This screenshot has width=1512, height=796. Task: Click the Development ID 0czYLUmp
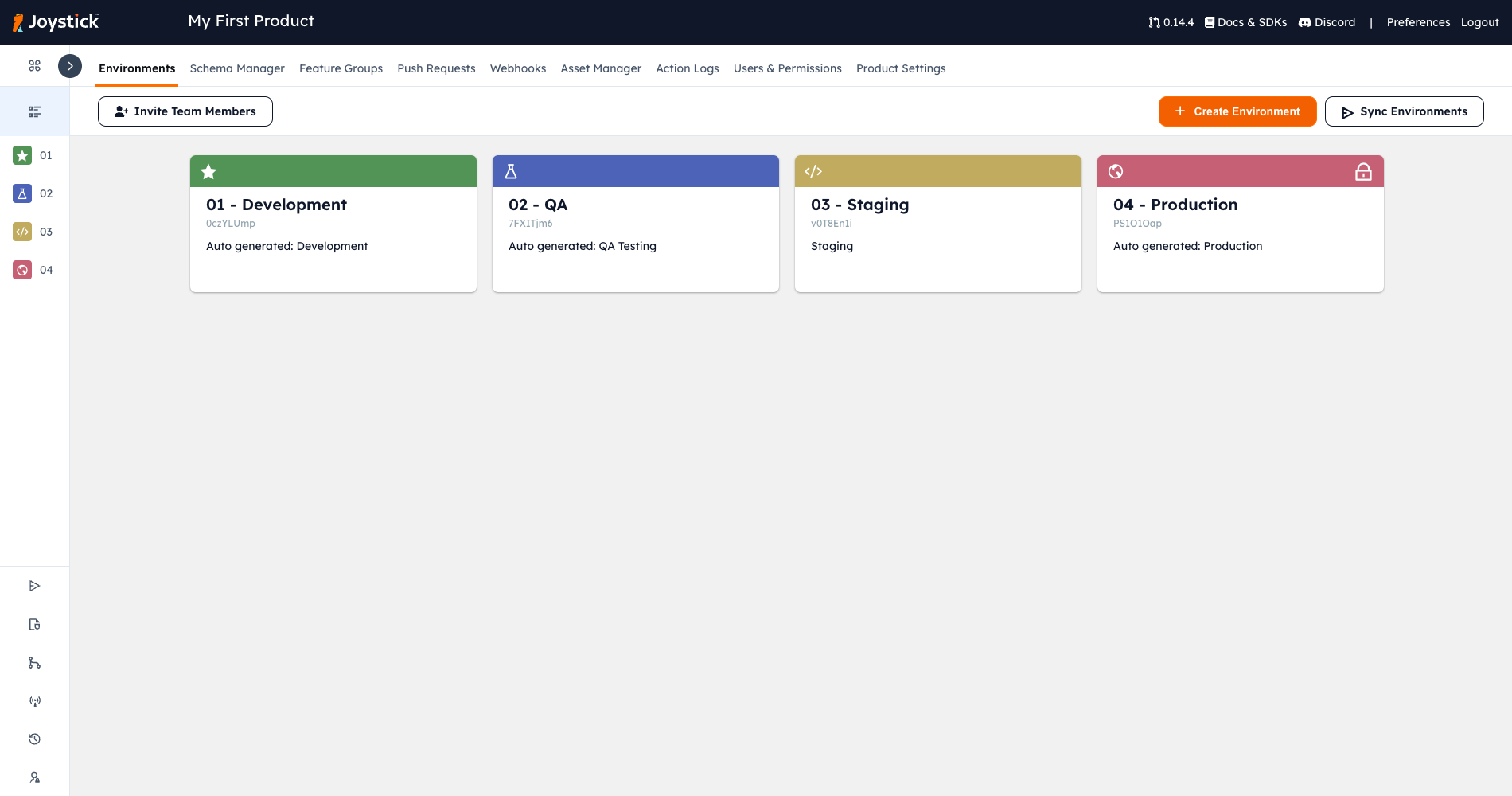click(231, 224)
